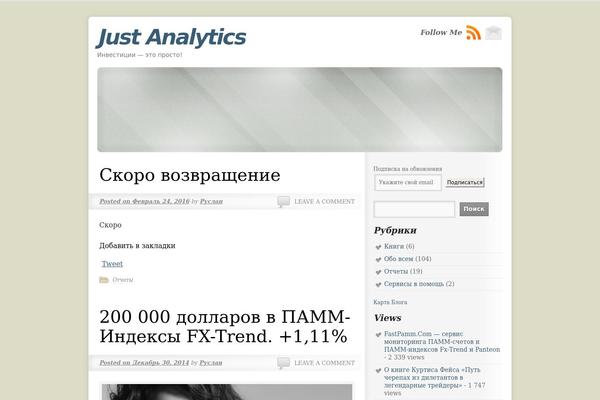This screenshot has height=400, width=600.
Task: Open the Карта Блога link
Action: (390, 302)
